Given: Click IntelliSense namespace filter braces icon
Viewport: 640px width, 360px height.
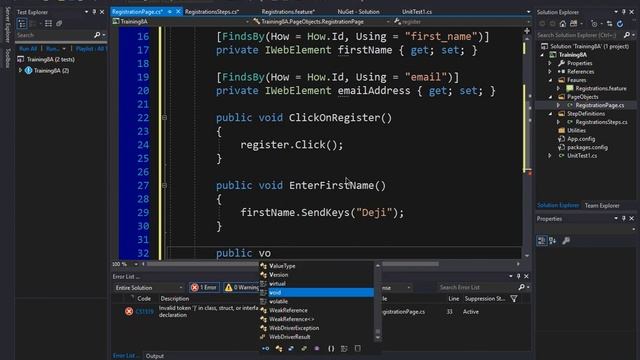Looking at the screenshot, I should click(x=331, y=349).
